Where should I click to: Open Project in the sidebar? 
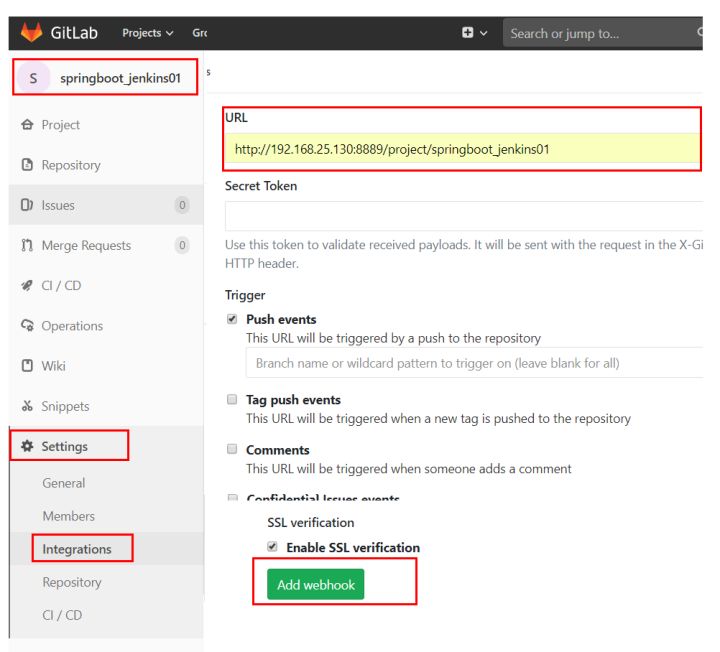(x=61, y=125)
